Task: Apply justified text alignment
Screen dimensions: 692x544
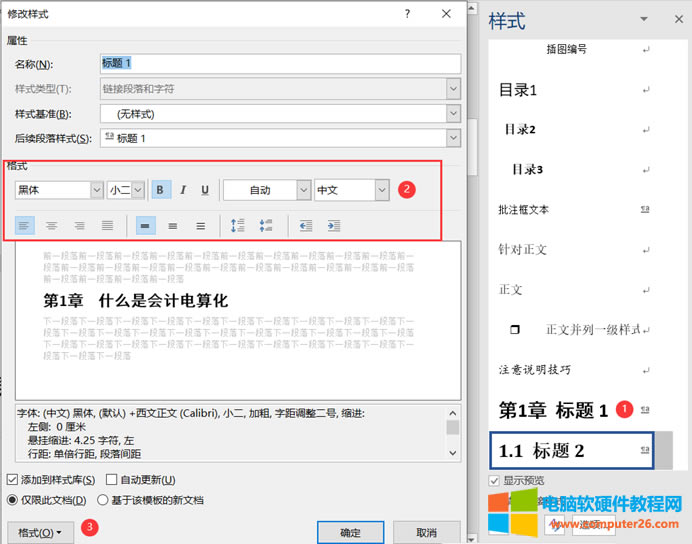Action: [107, 226]
